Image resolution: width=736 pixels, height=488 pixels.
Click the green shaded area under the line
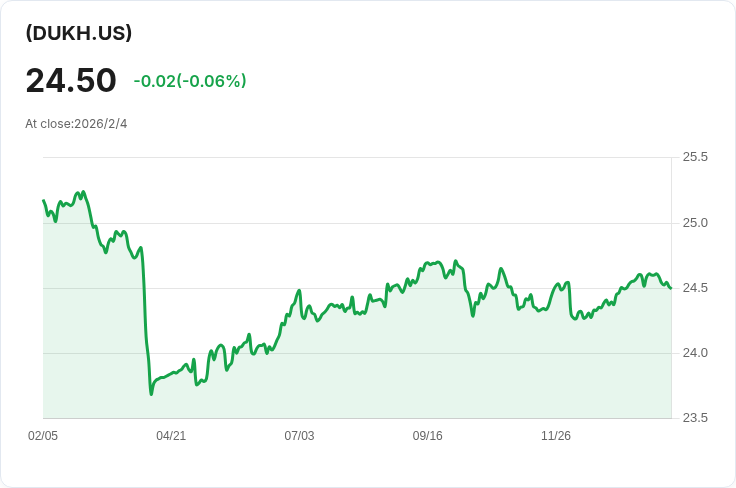pyautogui.click(x=400, y=370)
